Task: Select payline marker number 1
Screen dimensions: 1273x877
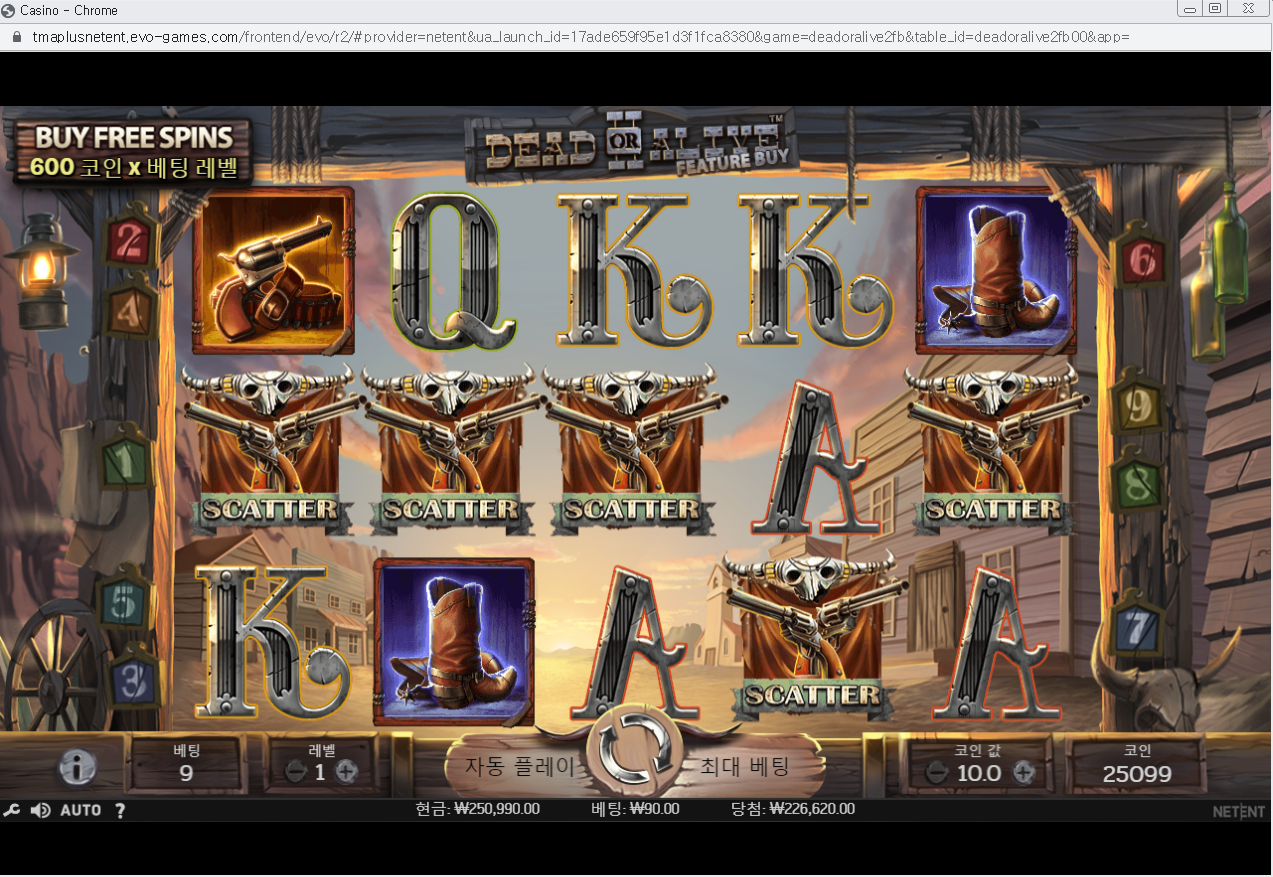Action: (x=126, y=462)
